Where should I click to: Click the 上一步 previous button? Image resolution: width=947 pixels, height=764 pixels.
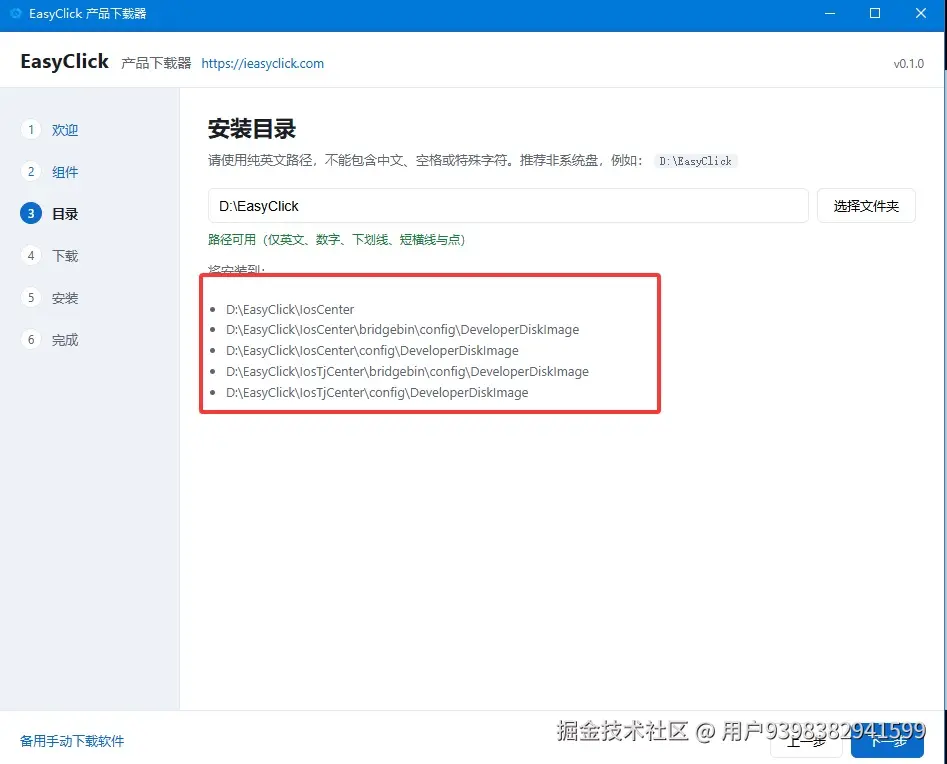click(806, 741)
